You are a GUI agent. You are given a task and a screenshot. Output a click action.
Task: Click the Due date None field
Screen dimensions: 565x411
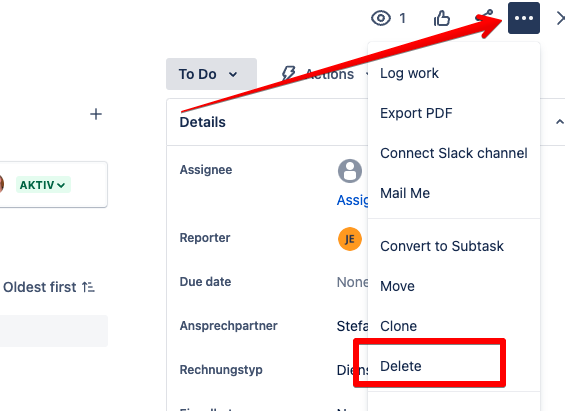pos(352,282)
